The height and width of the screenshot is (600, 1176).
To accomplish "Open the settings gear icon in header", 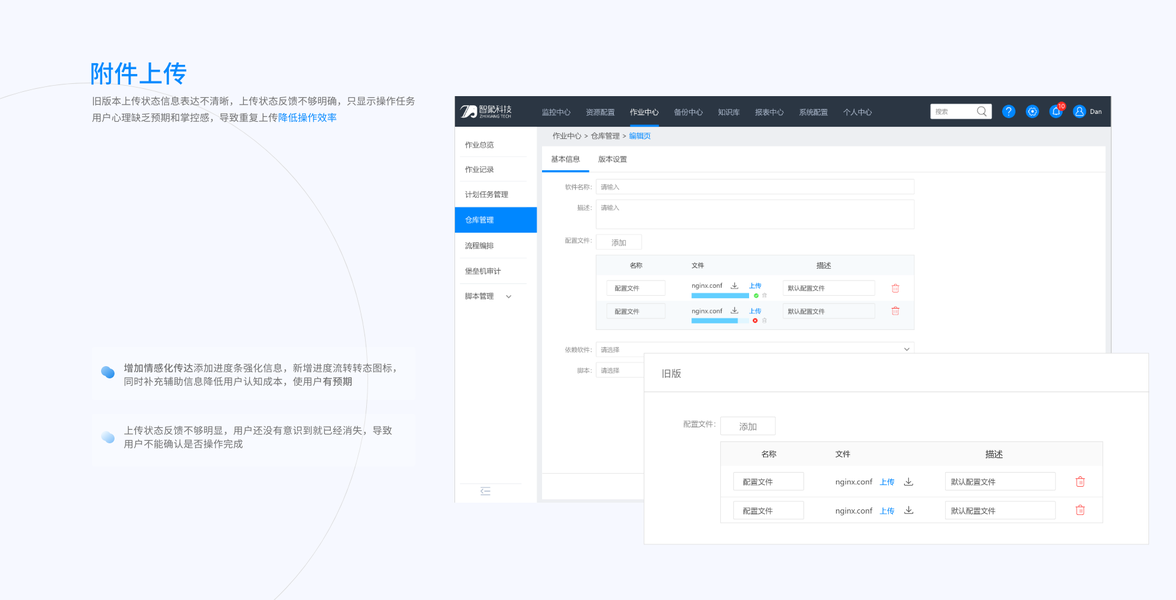I will [x=1033, y=111].
